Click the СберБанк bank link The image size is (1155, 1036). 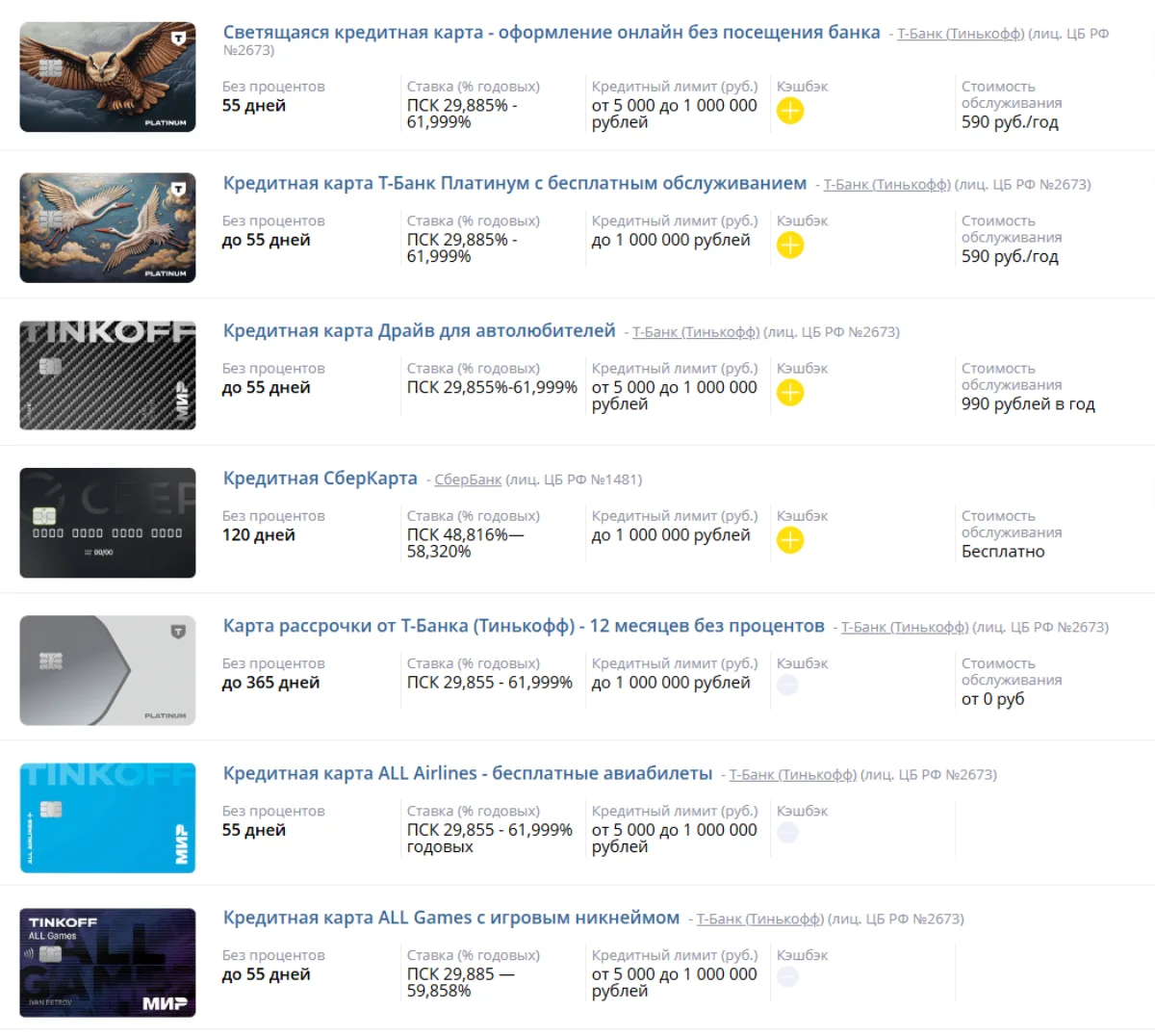tap(468, 479)
